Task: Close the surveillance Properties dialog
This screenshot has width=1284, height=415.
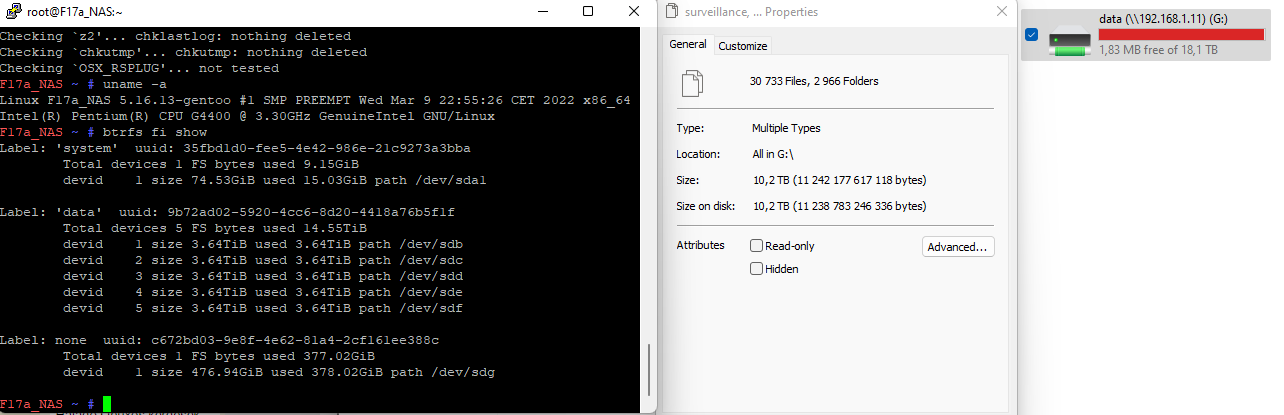Action: 1002,12
